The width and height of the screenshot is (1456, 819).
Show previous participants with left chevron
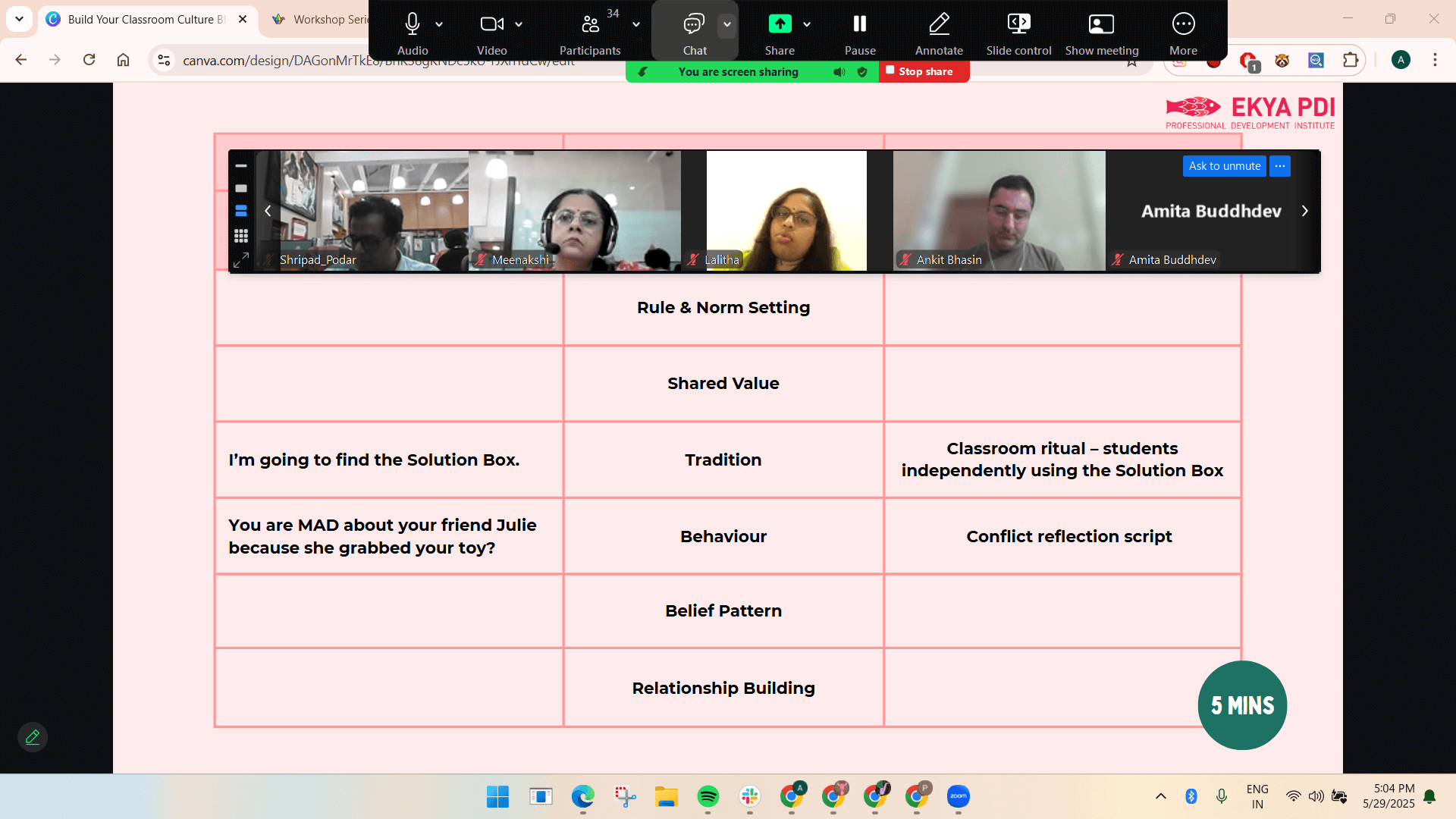coord(268,211)
